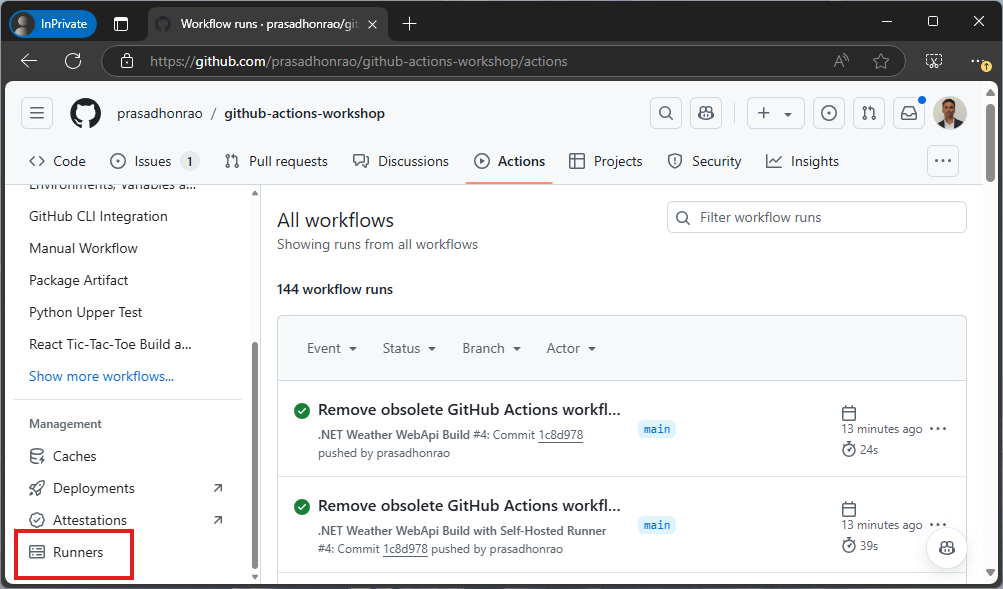Switch to Discussions tab

coord(401,161)
